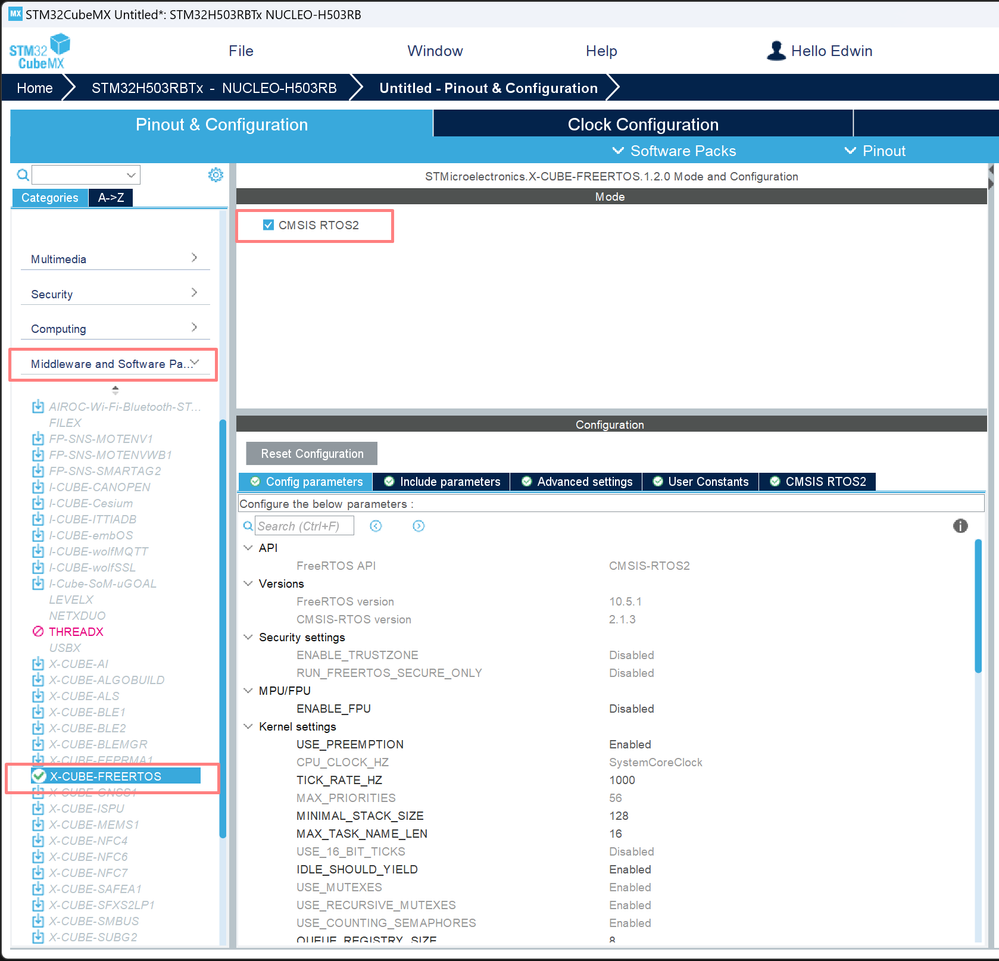Open the Window menu
Image resolution: width=999 pixels, height=961 pixels.
435,51
